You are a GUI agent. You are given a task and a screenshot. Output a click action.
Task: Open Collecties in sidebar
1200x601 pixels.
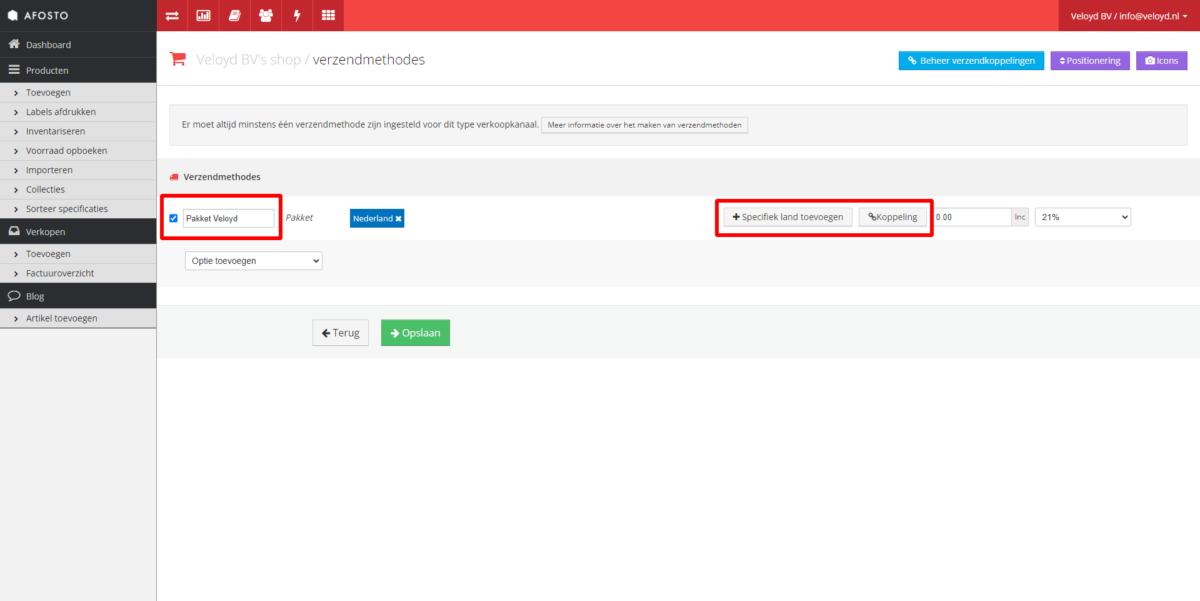point(78,189)
